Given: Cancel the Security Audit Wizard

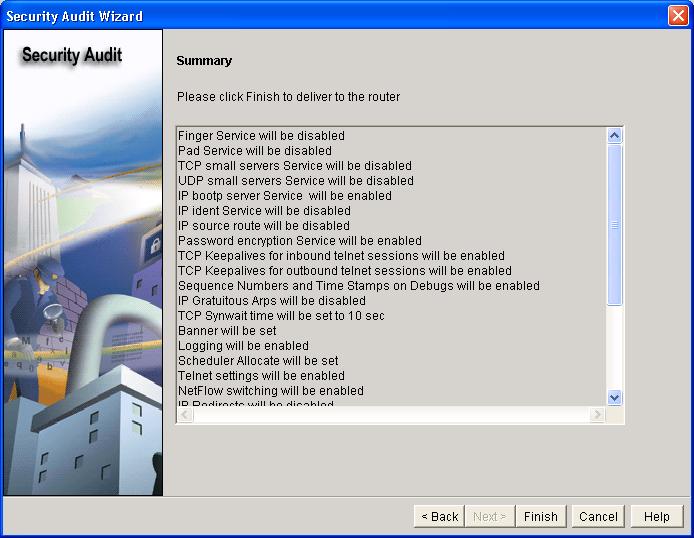Looking at the screenshot, I should click(598, 516).
